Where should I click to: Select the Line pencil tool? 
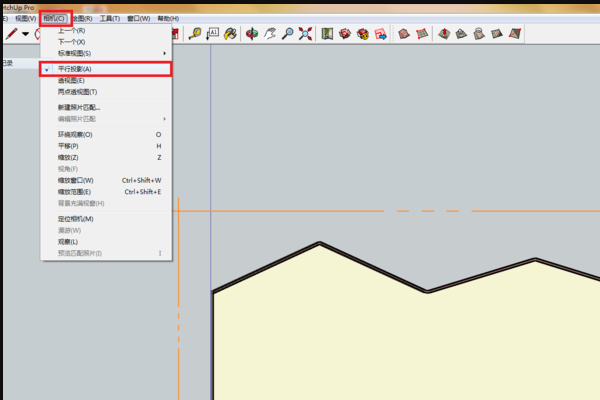(x=11, y=34)
